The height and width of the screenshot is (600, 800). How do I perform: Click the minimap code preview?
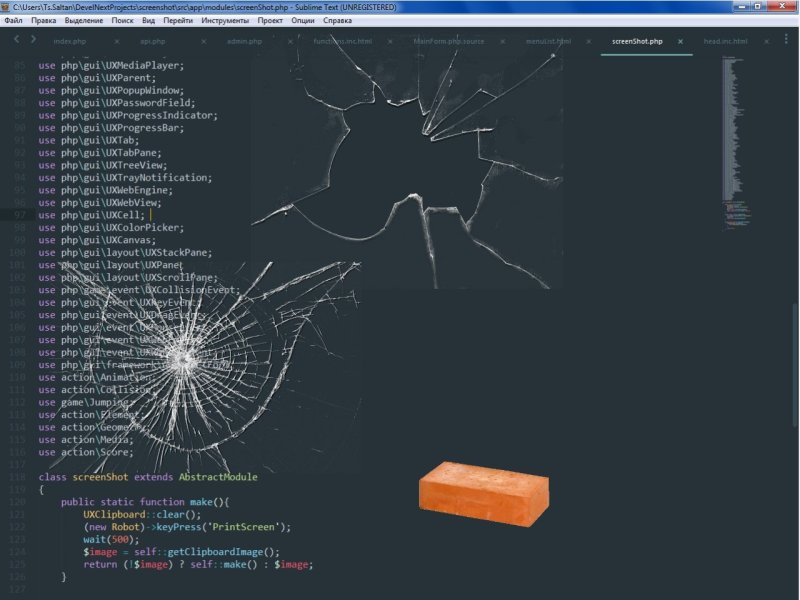[x=735, y=140]
